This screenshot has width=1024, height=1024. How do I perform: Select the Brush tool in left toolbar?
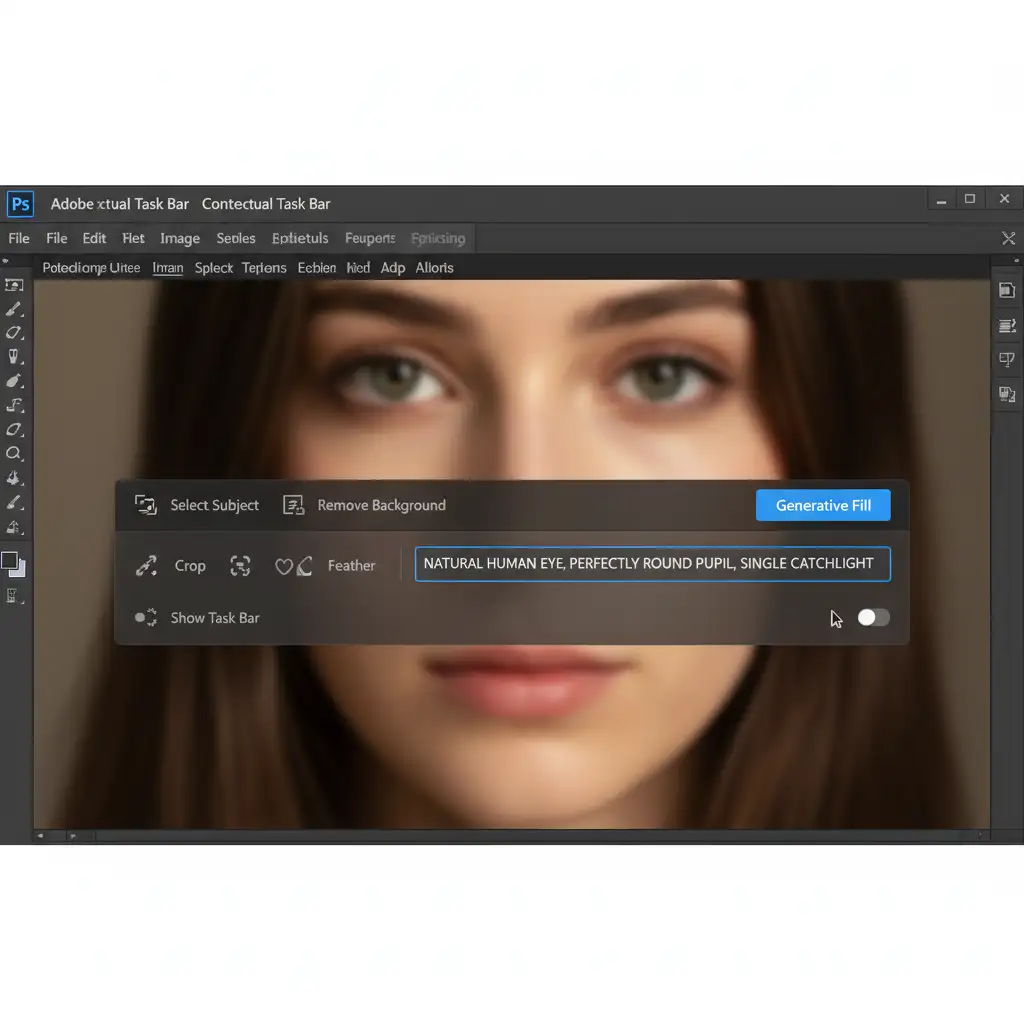[14, 309]
